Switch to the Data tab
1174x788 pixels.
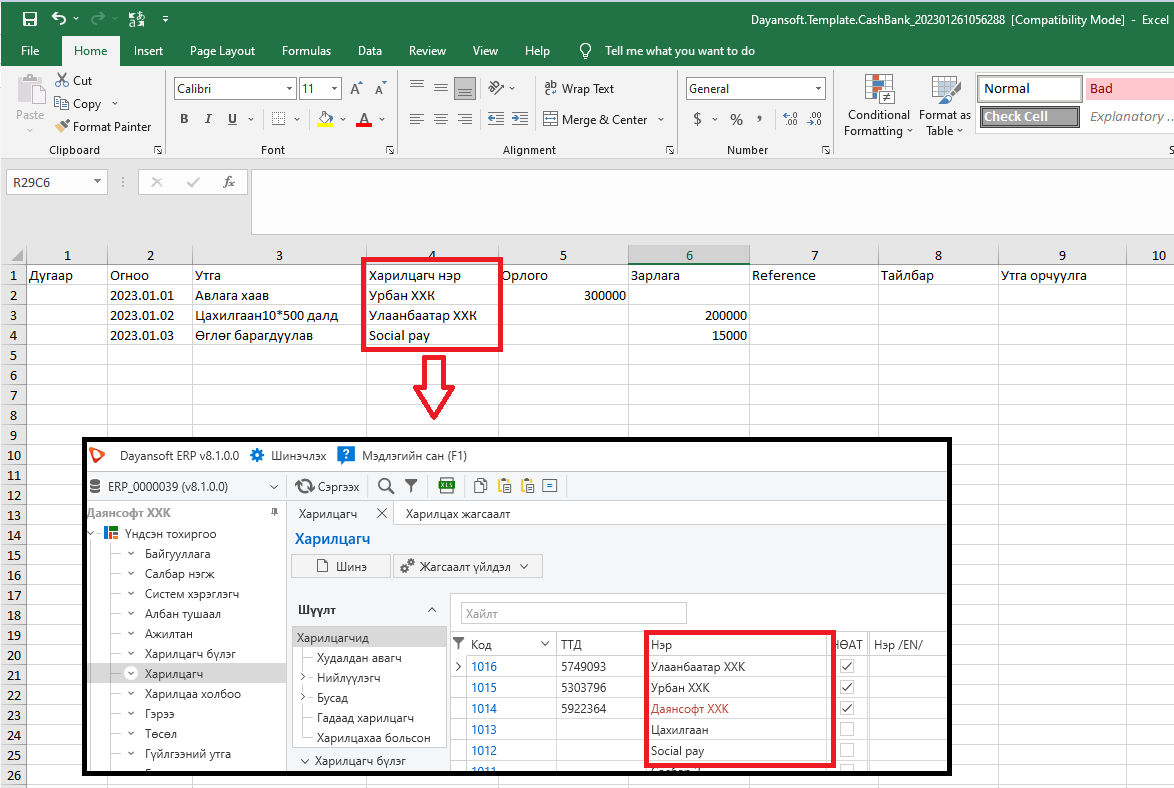coord(370,51)
